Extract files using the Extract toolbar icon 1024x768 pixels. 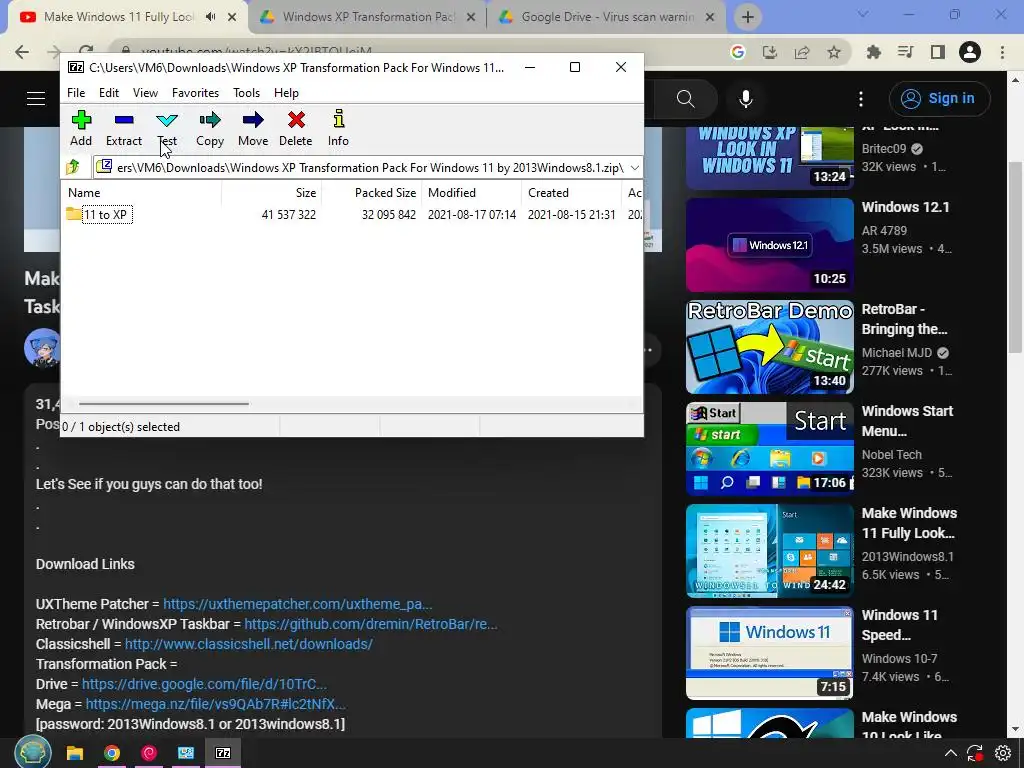point(123,128)
